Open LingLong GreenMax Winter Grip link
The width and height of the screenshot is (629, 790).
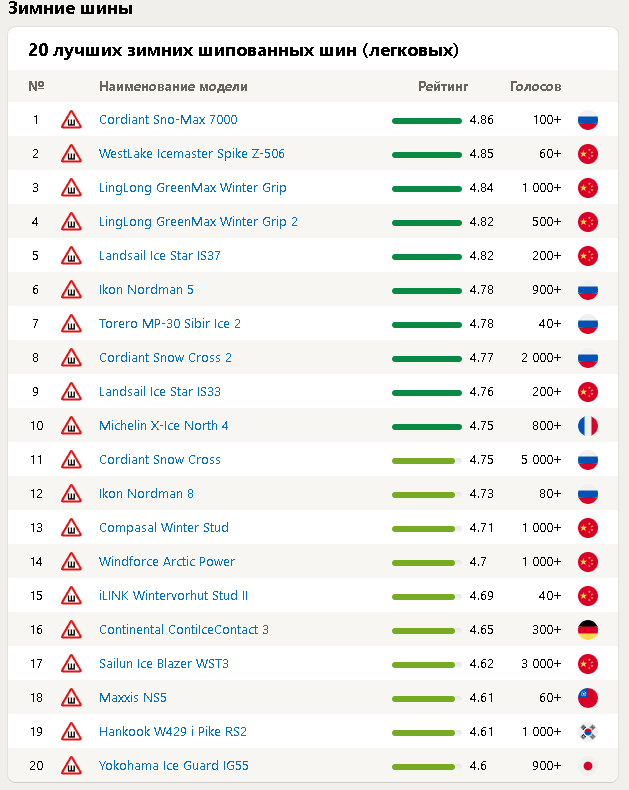[193, 188]
